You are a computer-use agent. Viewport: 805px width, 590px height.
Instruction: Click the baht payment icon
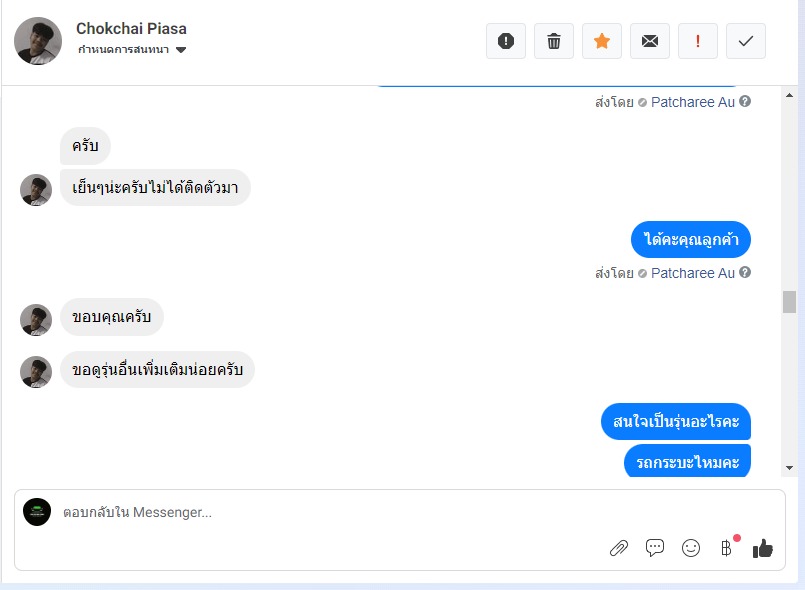(727, 547)
